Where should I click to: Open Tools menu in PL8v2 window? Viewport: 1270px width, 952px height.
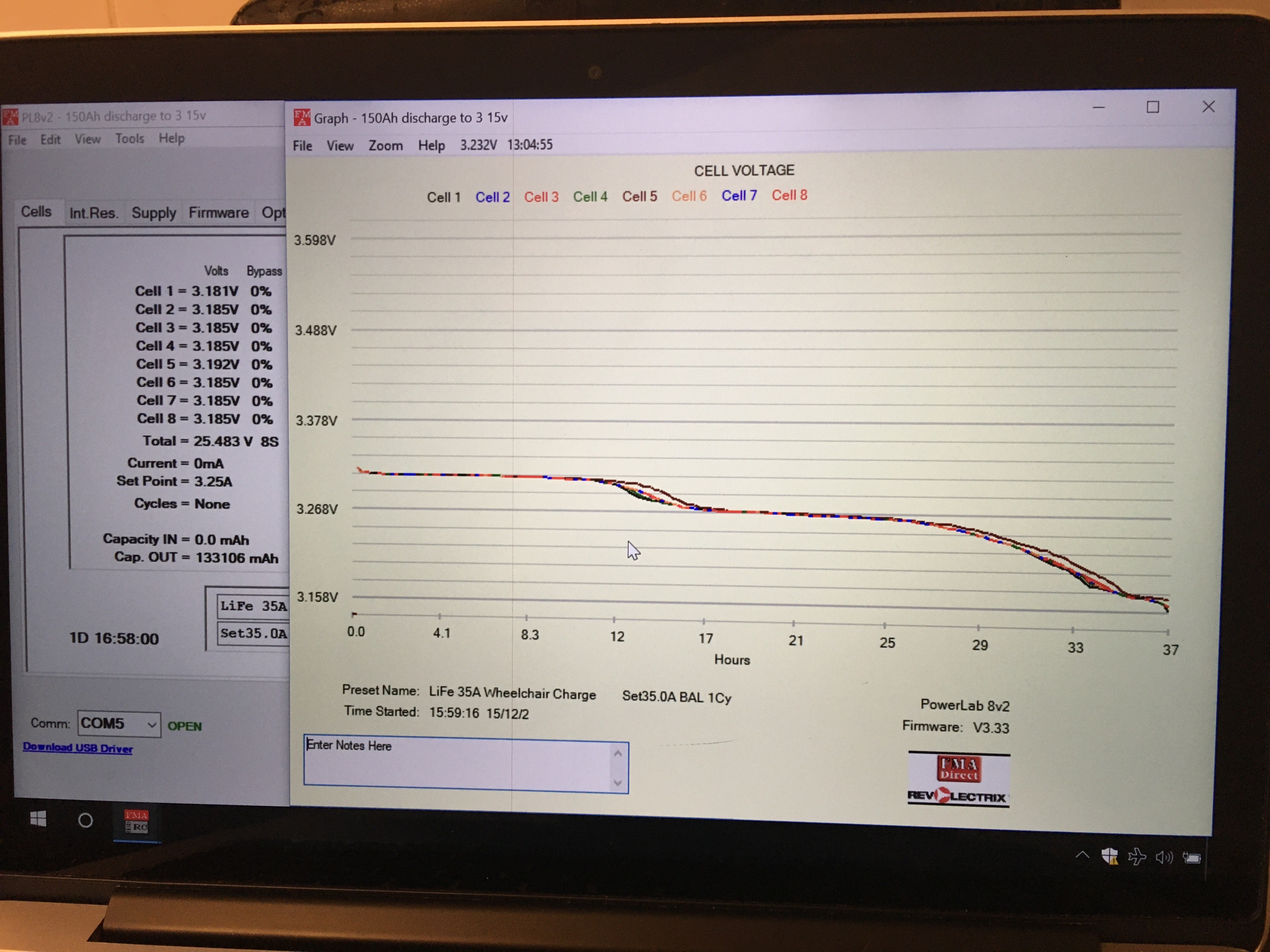130,138
